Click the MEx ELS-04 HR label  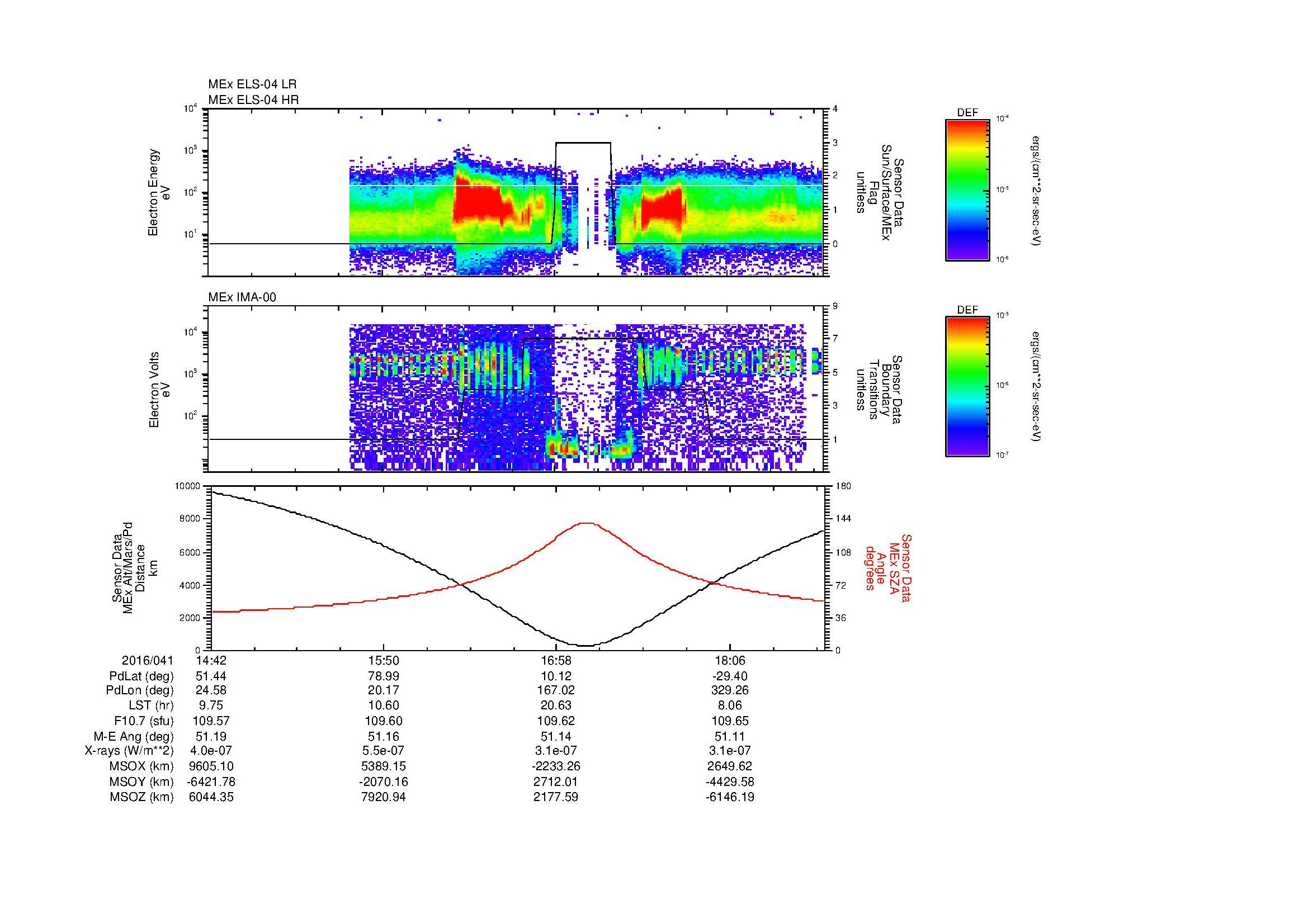pyautogui.click(x=253, y=99)
